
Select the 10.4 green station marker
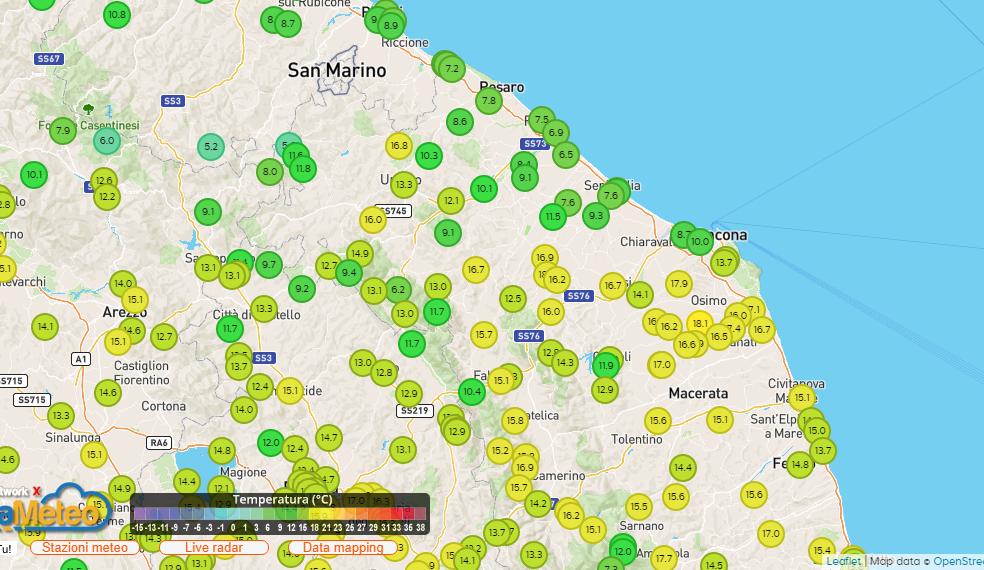coord(472,392)
